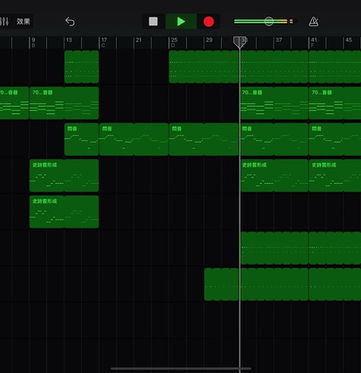
Task: Open the 效果 (FX) panel
Action: coord(23,22)
